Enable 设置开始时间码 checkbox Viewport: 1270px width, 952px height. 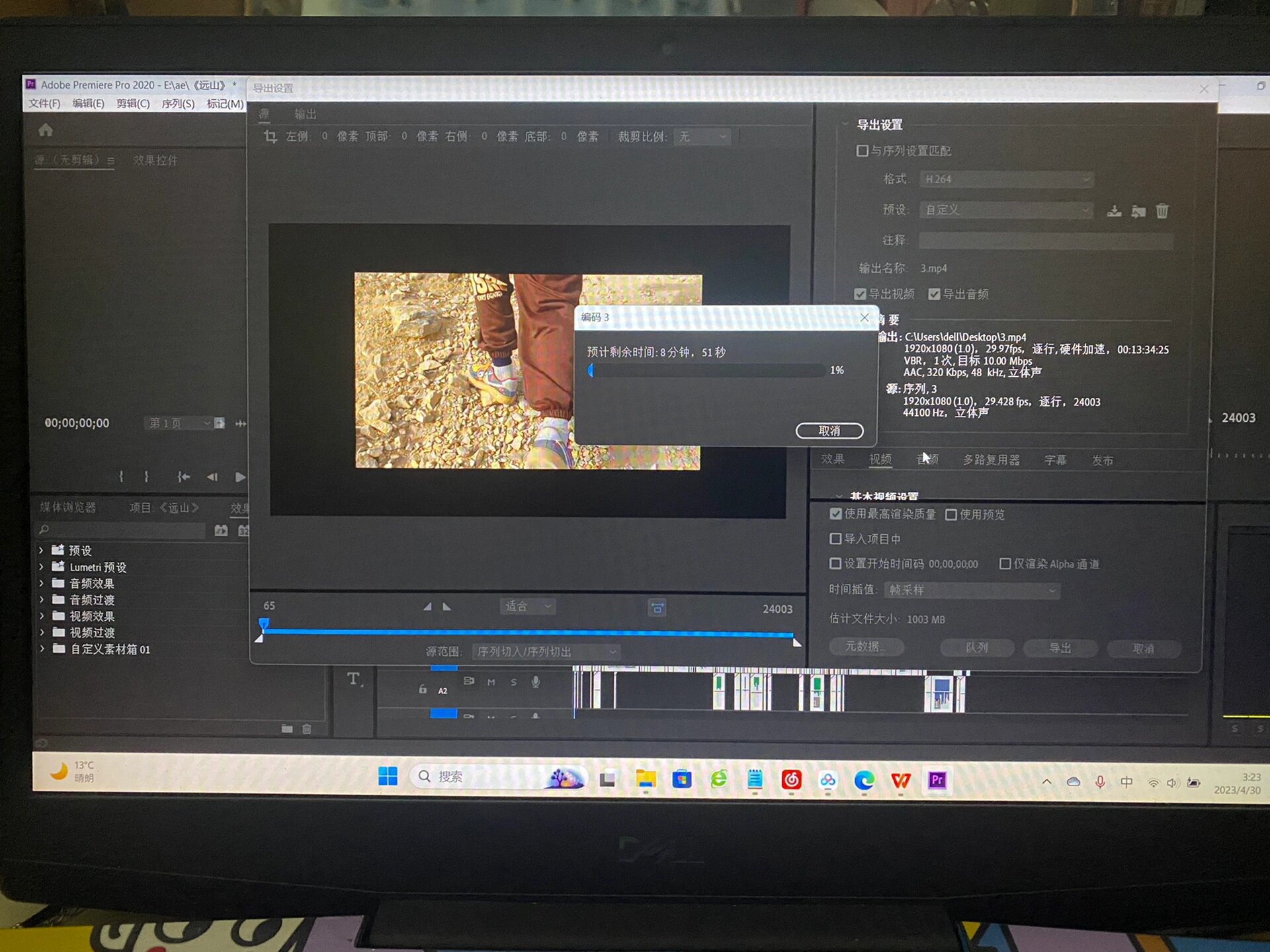click(x=835, y=563)
